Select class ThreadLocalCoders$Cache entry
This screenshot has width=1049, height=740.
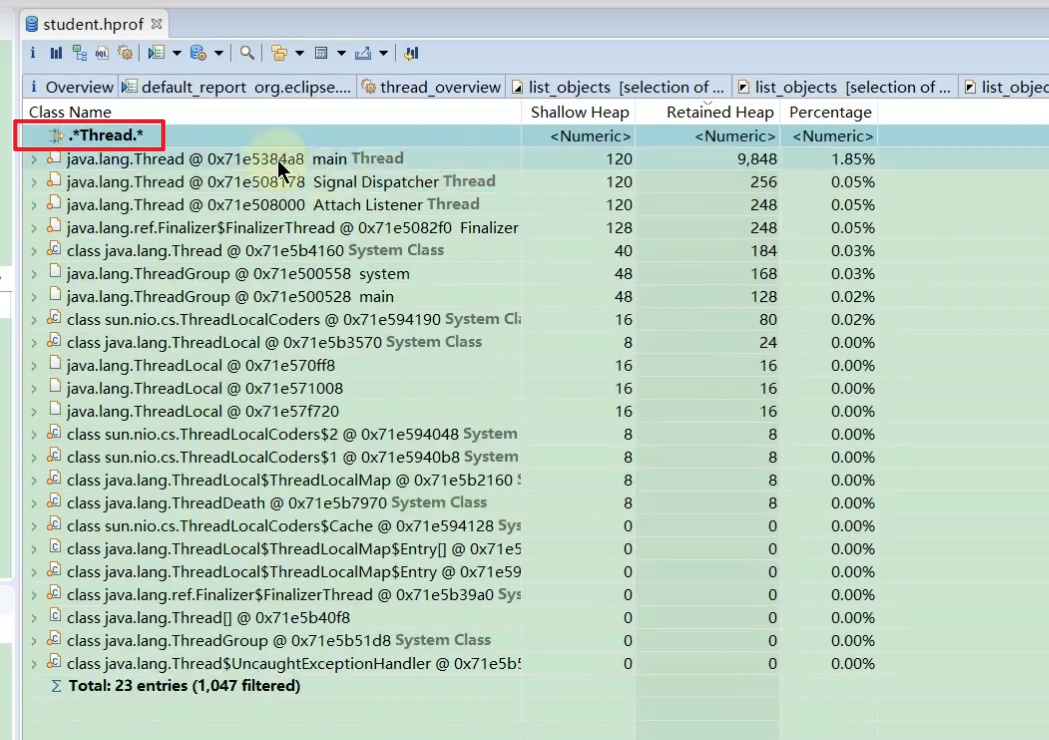(x=293, y=526)
